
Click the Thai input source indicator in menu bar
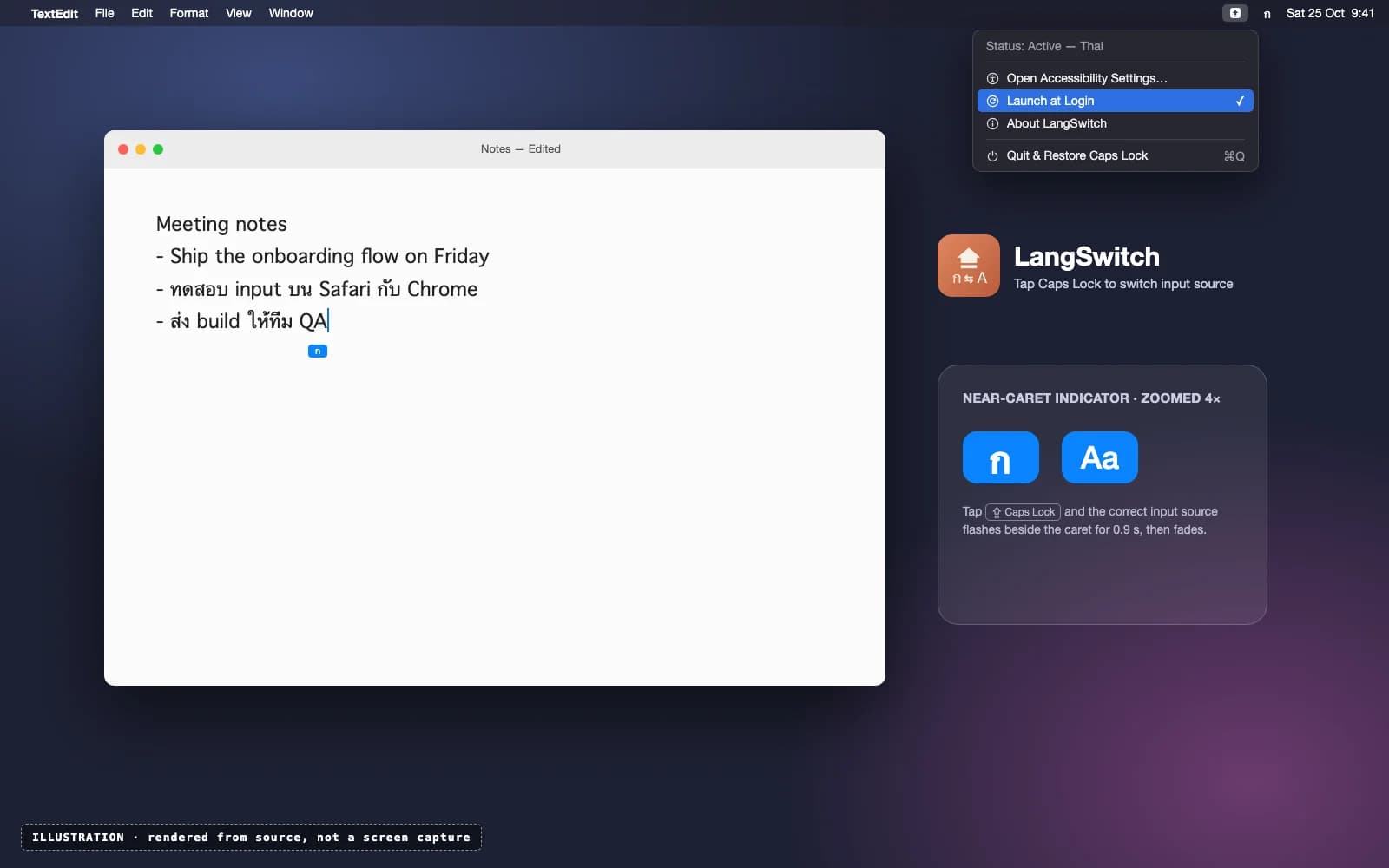[1267, 14]
